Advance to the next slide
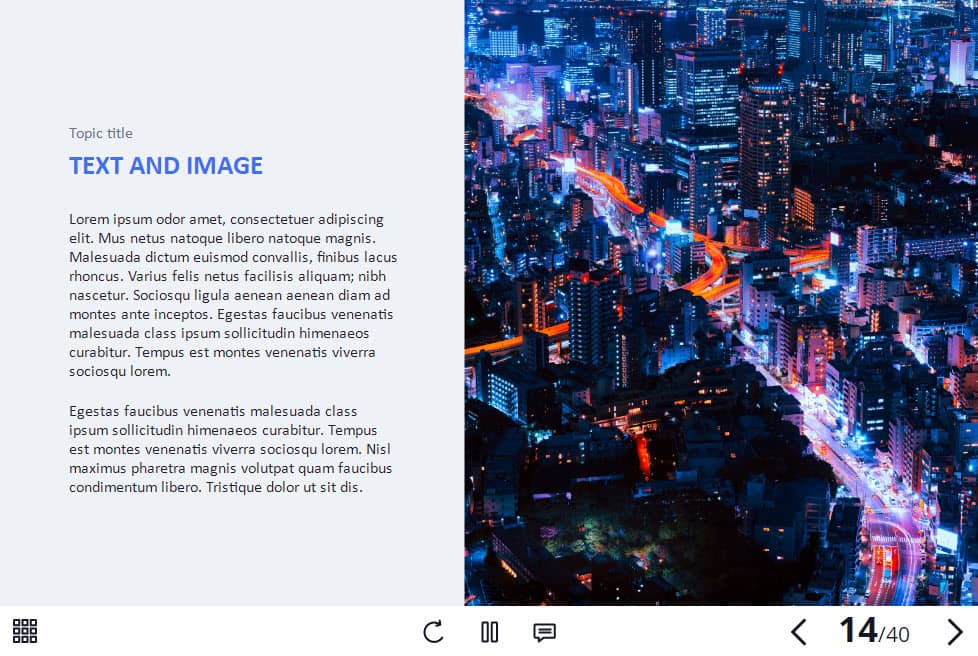 click(x=954, y=632)
